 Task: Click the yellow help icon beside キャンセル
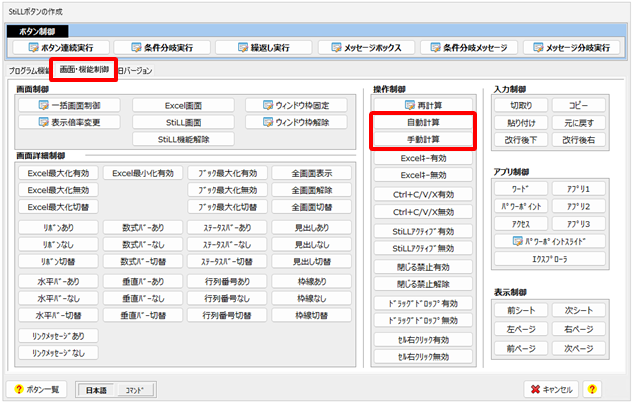[592, 388]
